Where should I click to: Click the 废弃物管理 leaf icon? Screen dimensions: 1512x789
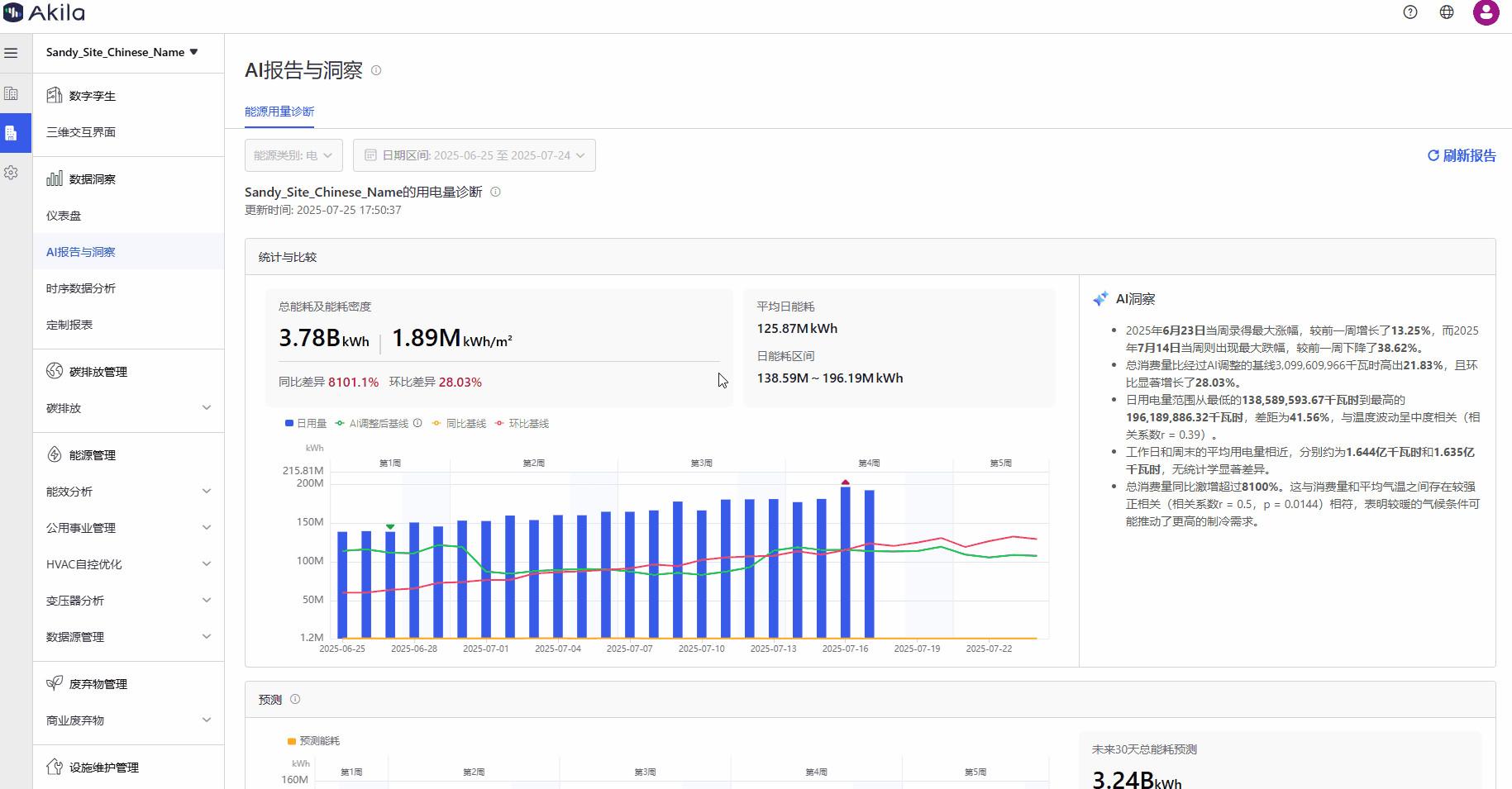pos(55,683)
